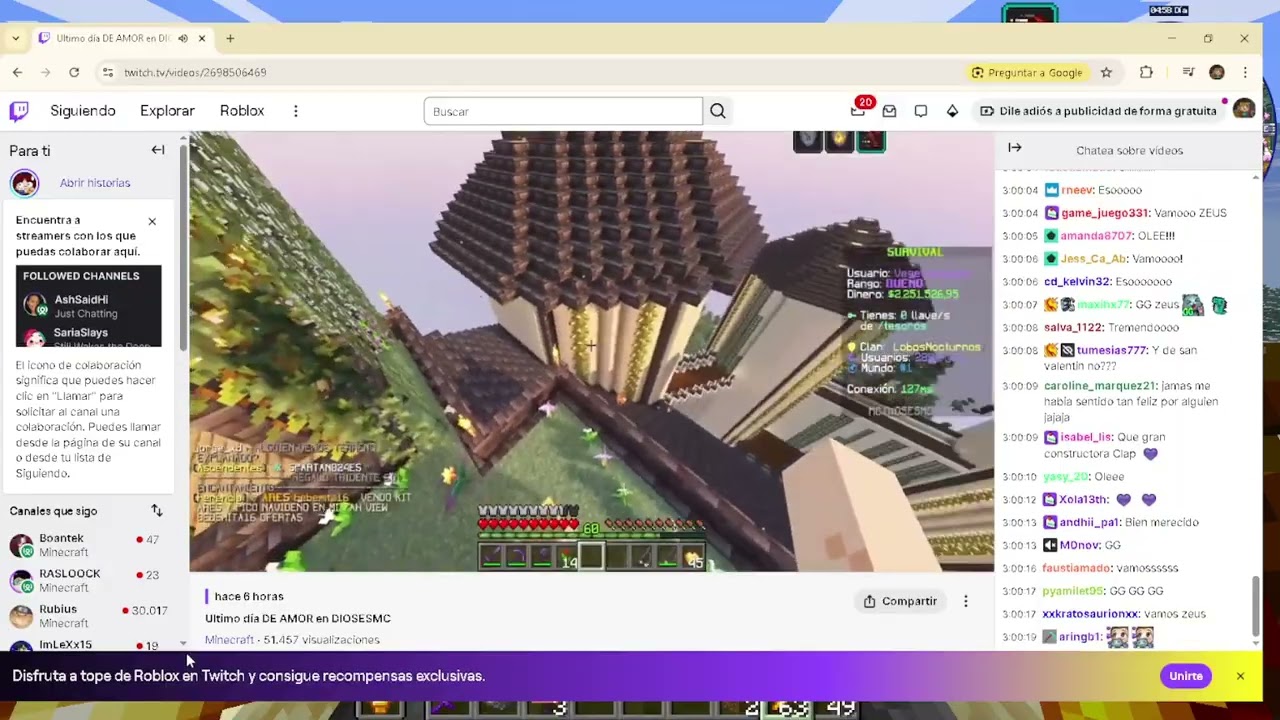Click the site info icon beside URL
Viewport: 1280px width, 720px height.
(x=108, y=72)
